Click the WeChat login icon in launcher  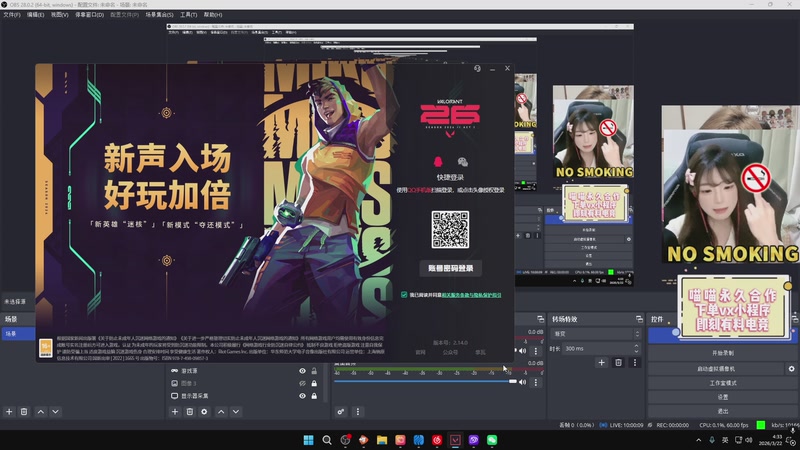point(462,161)
